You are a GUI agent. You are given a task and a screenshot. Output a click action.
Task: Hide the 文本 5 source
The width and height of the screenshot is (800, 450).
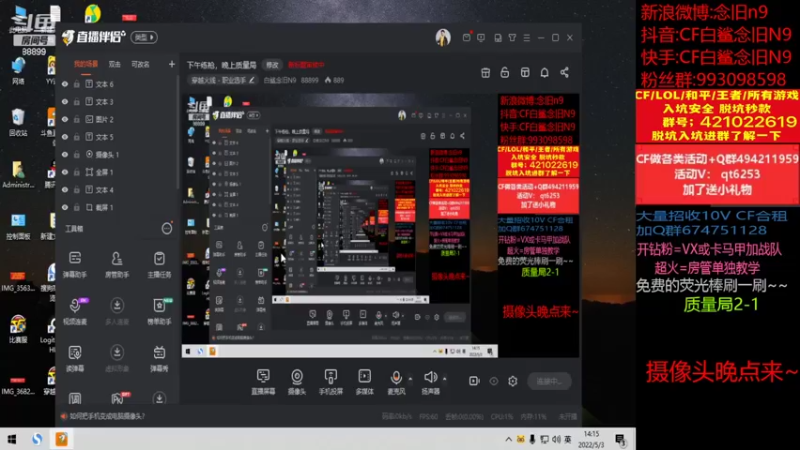tap(65, 137)
